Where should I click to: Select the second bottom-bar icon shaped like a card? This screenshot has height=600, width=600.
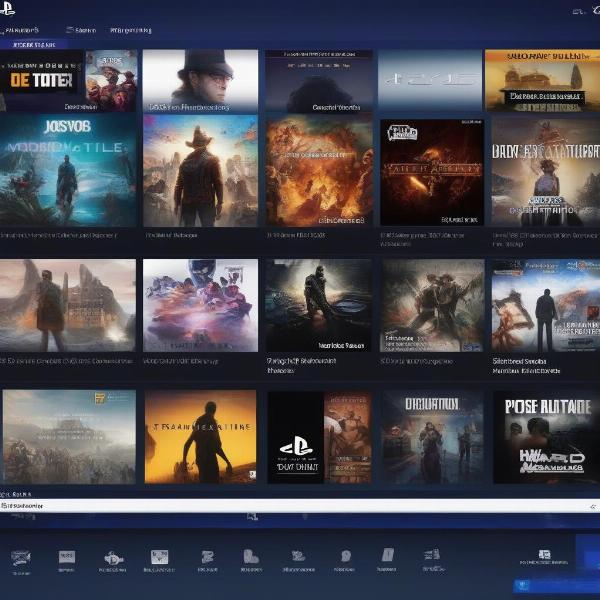point(67,557)
